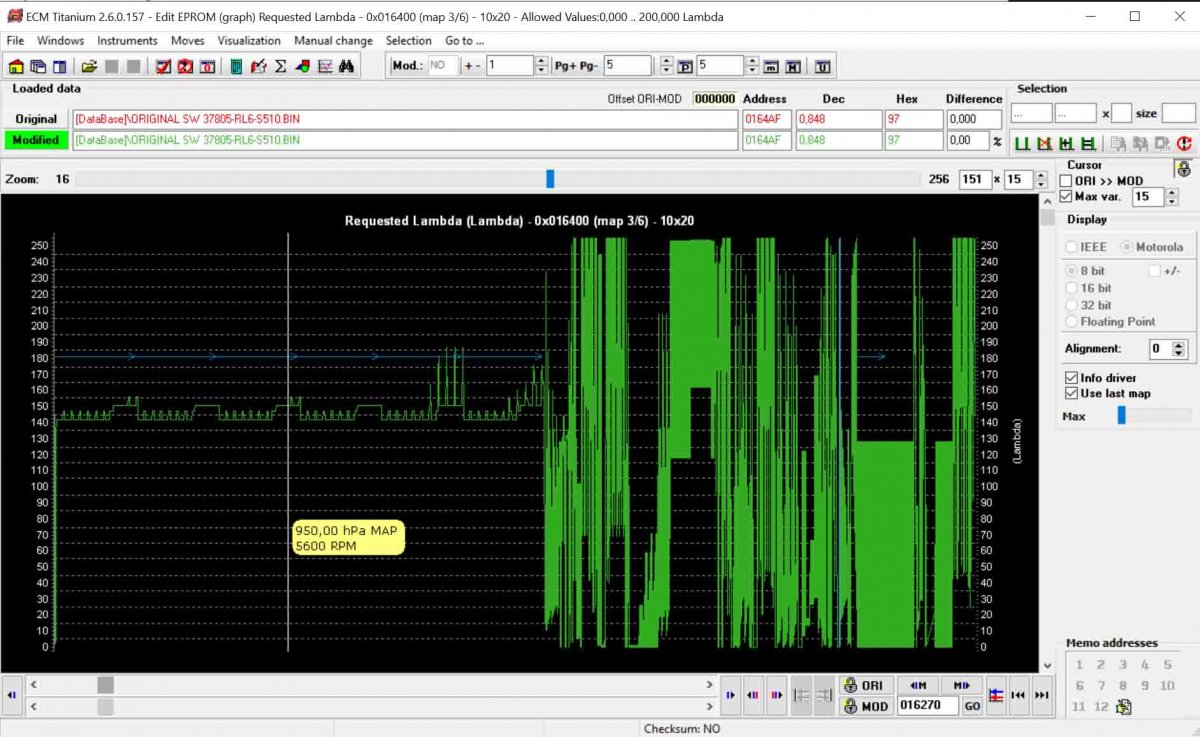Click the Zoom slider handle
Viewport: 1200px width, 737px height.
(x=550, y=179)
